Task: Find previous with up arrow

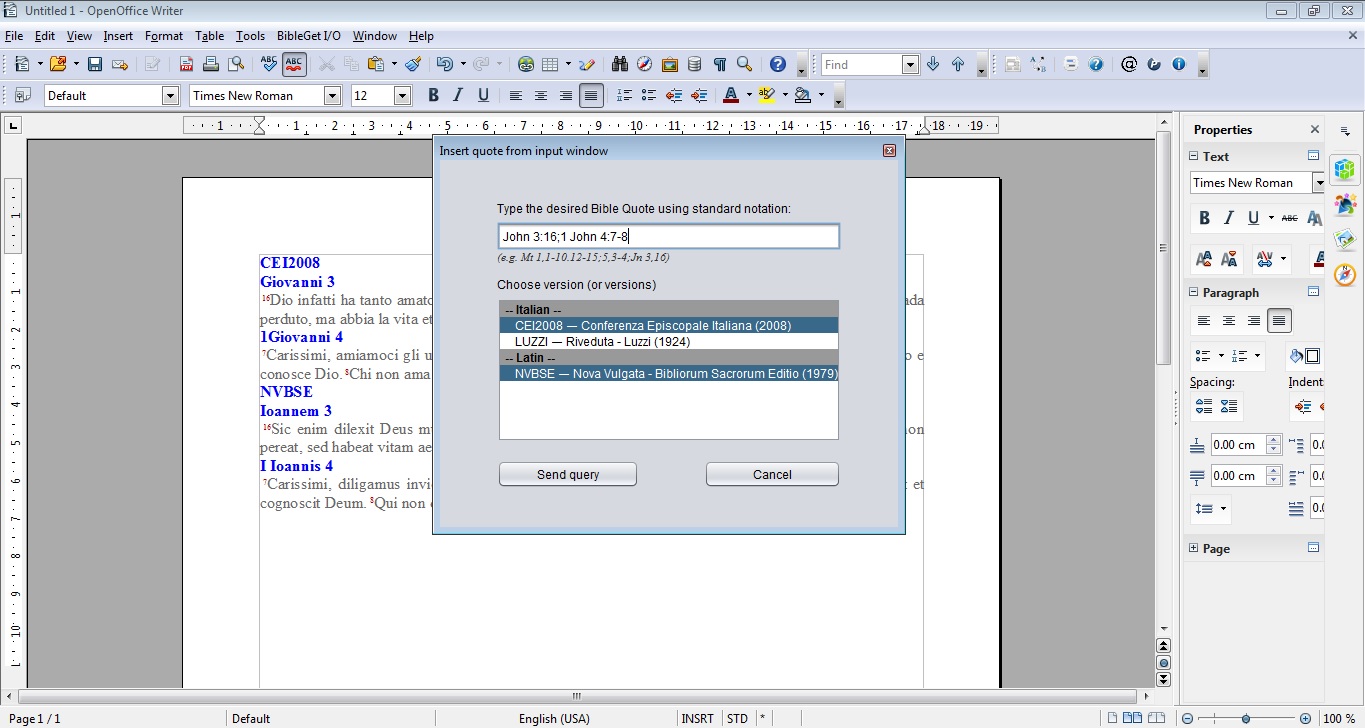Action: pyautogui.click(x=958, y=64)
